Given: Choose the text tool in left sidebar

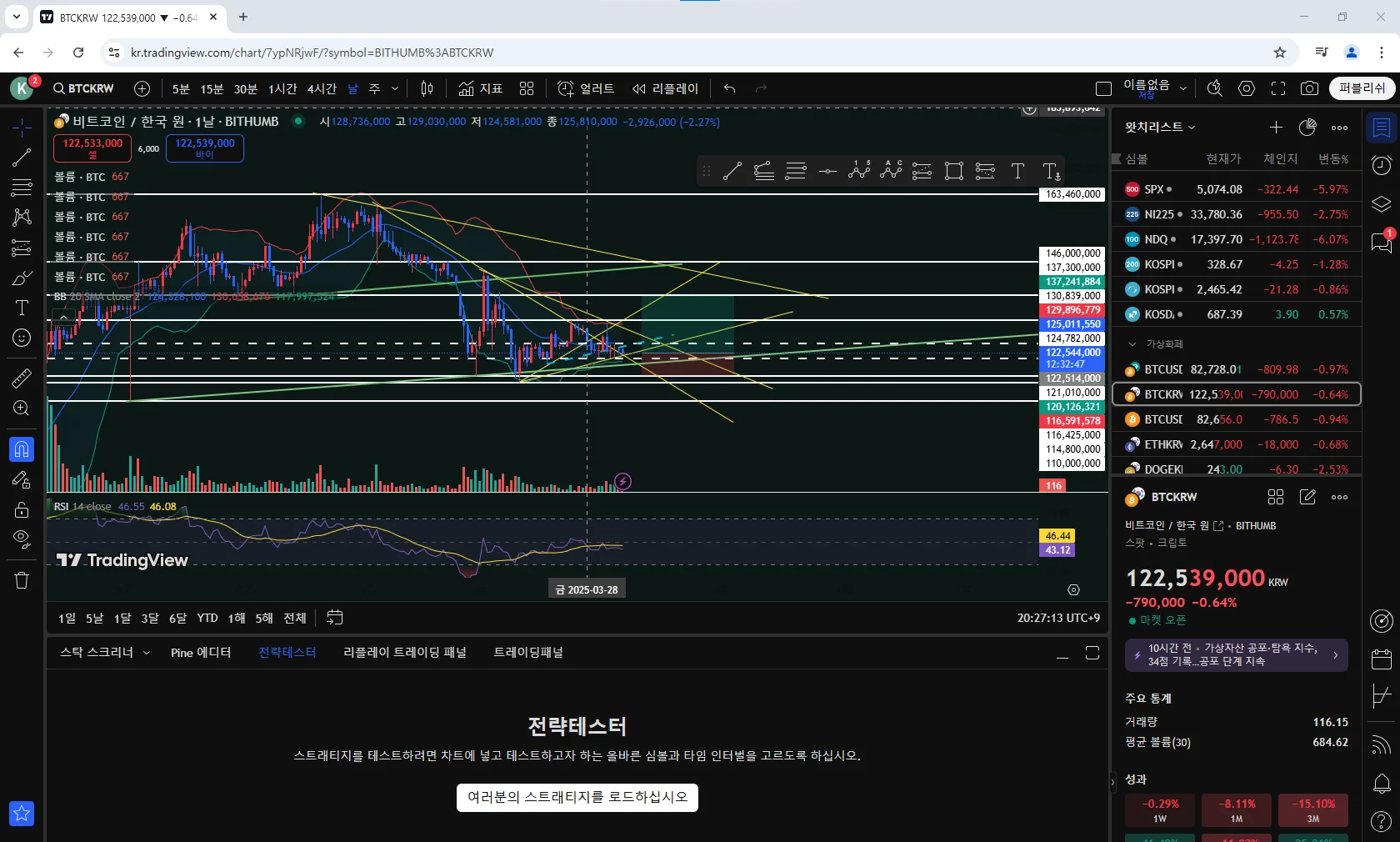Looking at the screenshot, I should [22, 308].
